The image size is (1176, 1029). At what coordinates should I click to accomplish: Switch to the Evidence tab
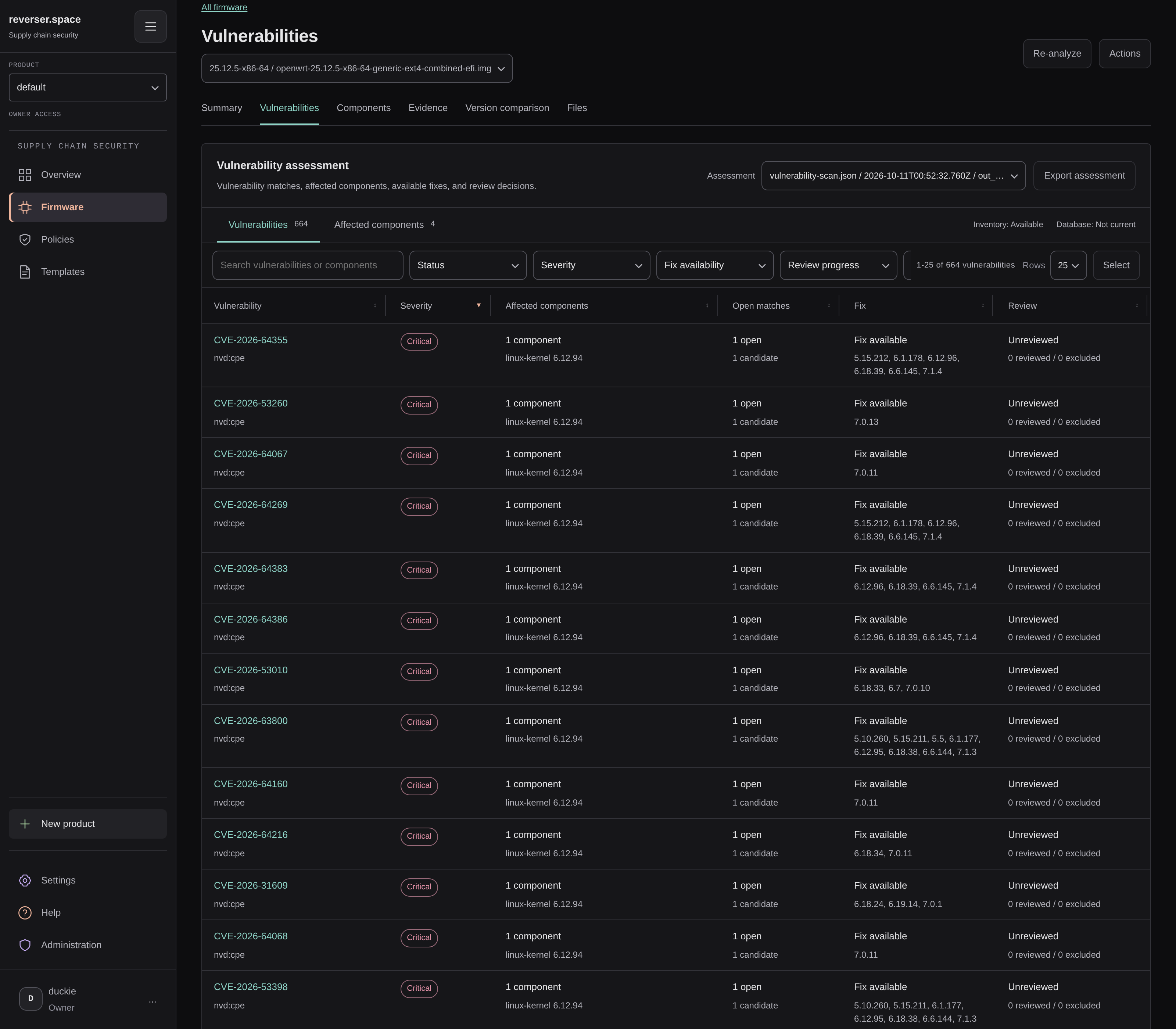coord(428,108)
